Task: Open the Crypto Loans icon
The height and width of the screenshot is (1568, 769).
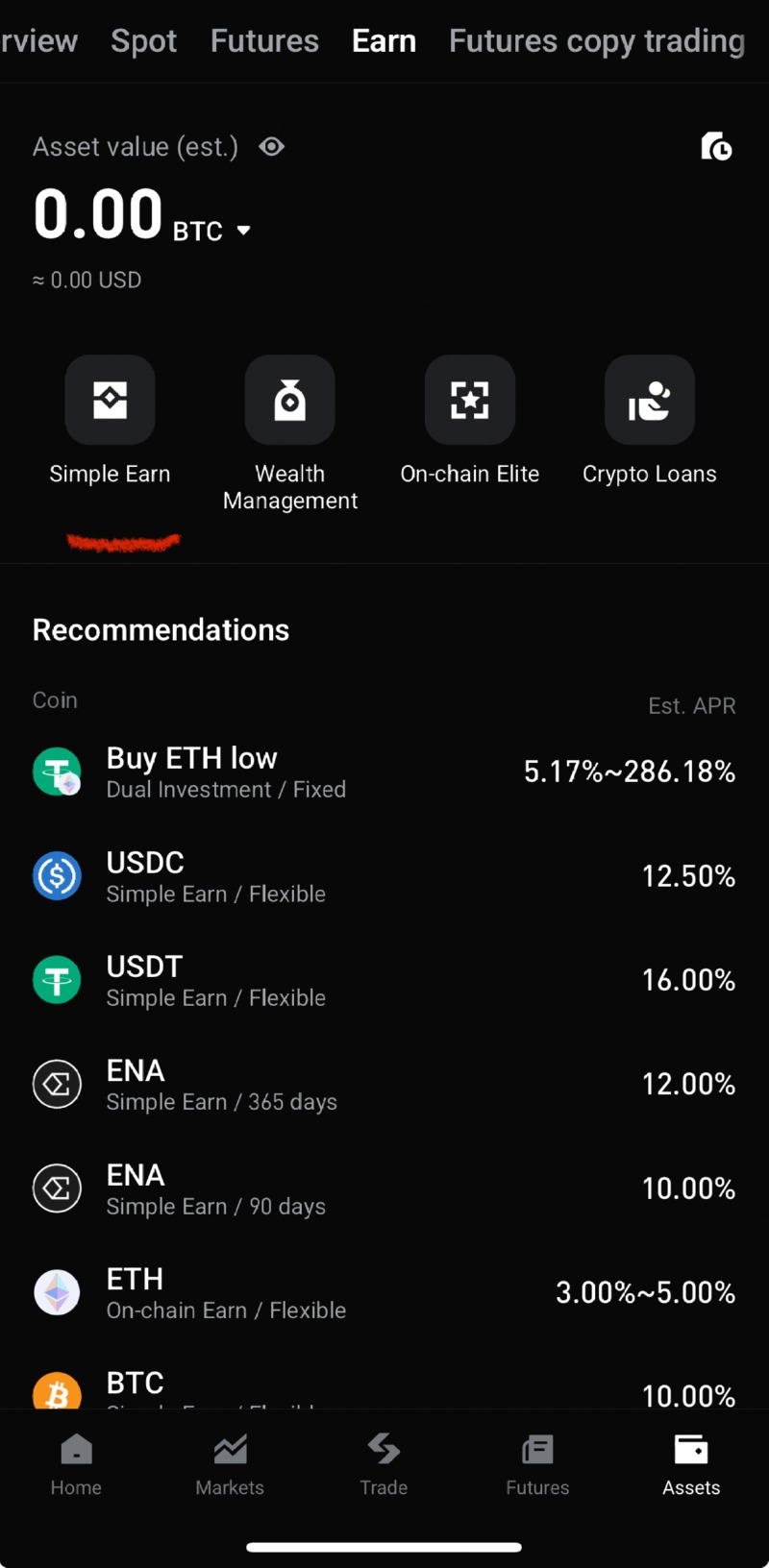Action: point(649,400)
